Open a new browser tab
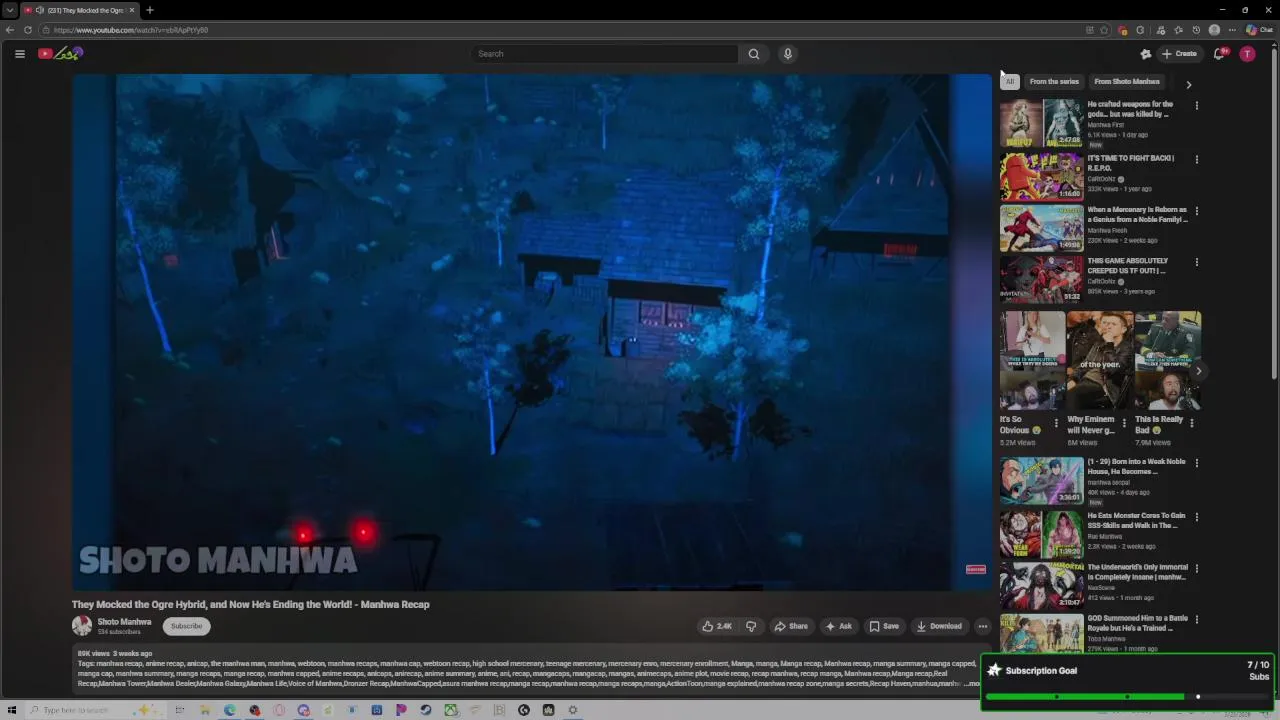The height and width of the screenshot is (720, 1280). pyautogui.click(x=150, y=10)
